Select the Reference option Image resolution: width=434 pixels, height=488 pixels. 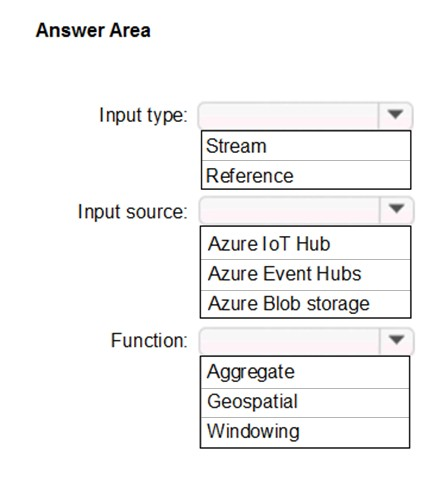coord(306,175)
